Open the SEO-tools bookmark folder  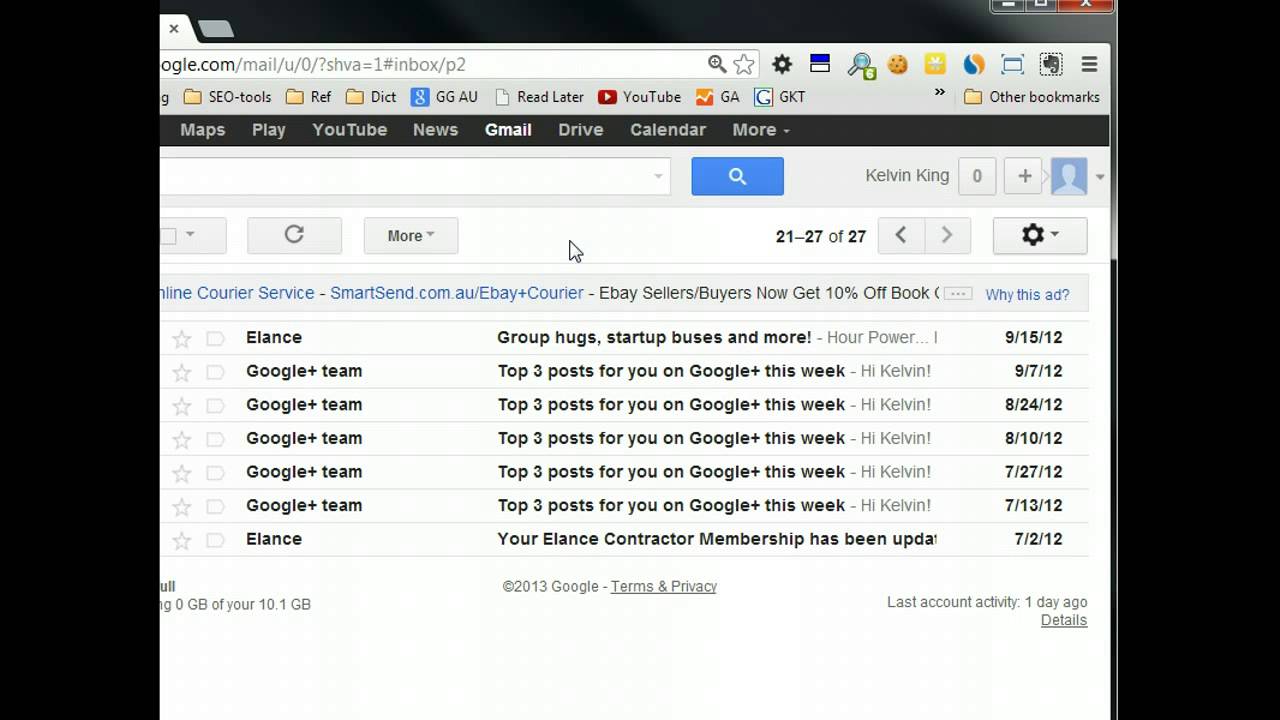point(228,97)
